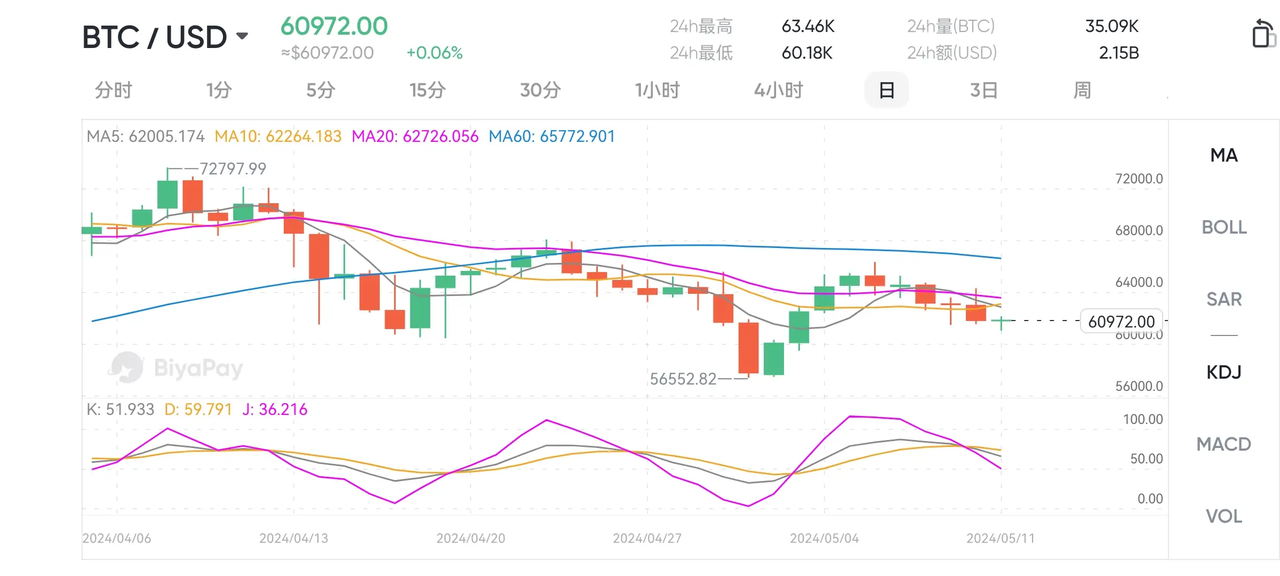This screenshot has height=576, width=1280.
Task: Click the MA20: 62726.056 legend
Action: [416, 136]
